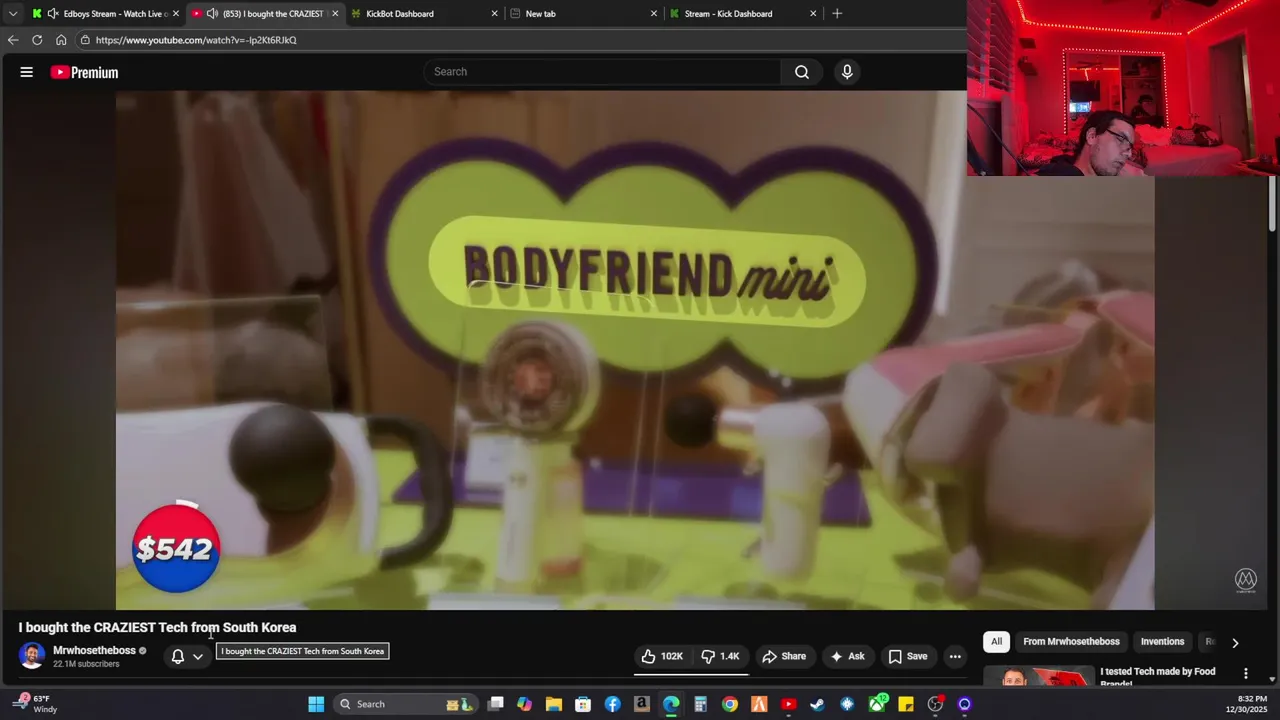Open Copilot from the taskbar
Image resolution: width=1280 pixels, height=720 pixels.
click(x=525, y=704)
